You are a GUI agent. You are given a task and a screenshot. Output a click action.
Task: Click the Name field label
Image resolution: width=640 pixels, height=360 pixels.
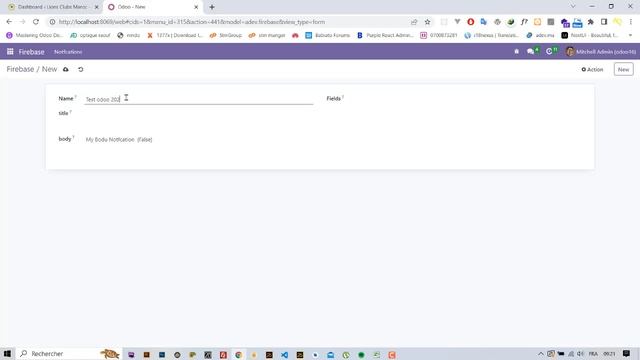pos(66,98)
